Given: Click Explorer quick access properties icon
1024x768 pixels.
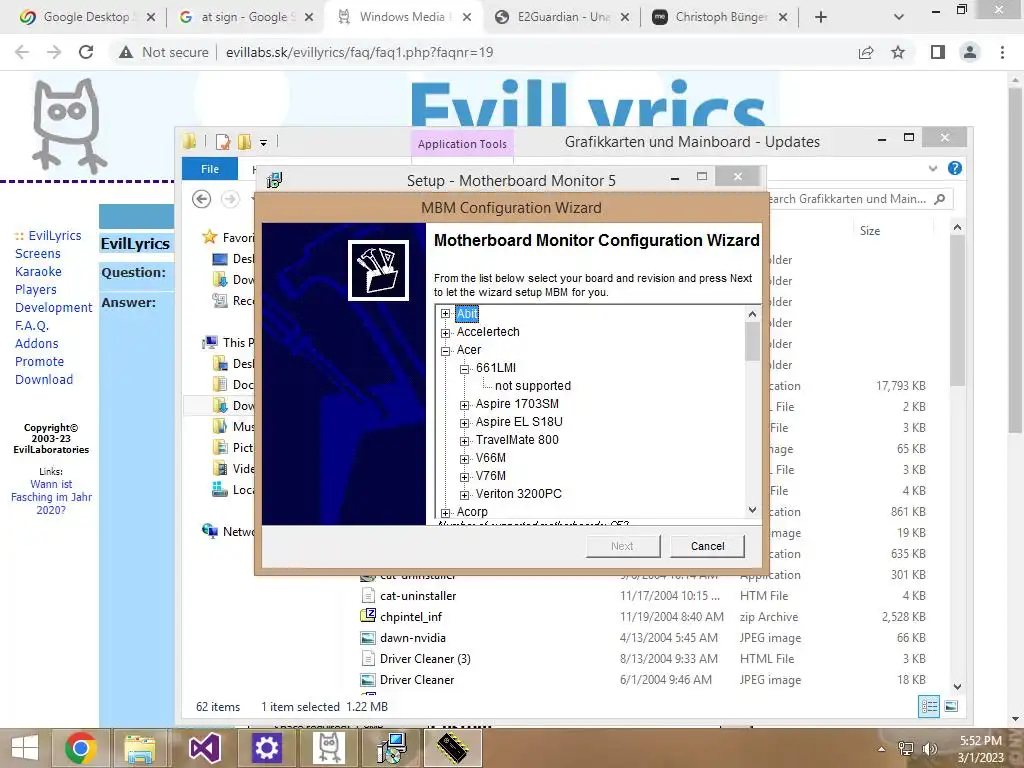Looking at the screenshot, I should [x=223, y=142].
